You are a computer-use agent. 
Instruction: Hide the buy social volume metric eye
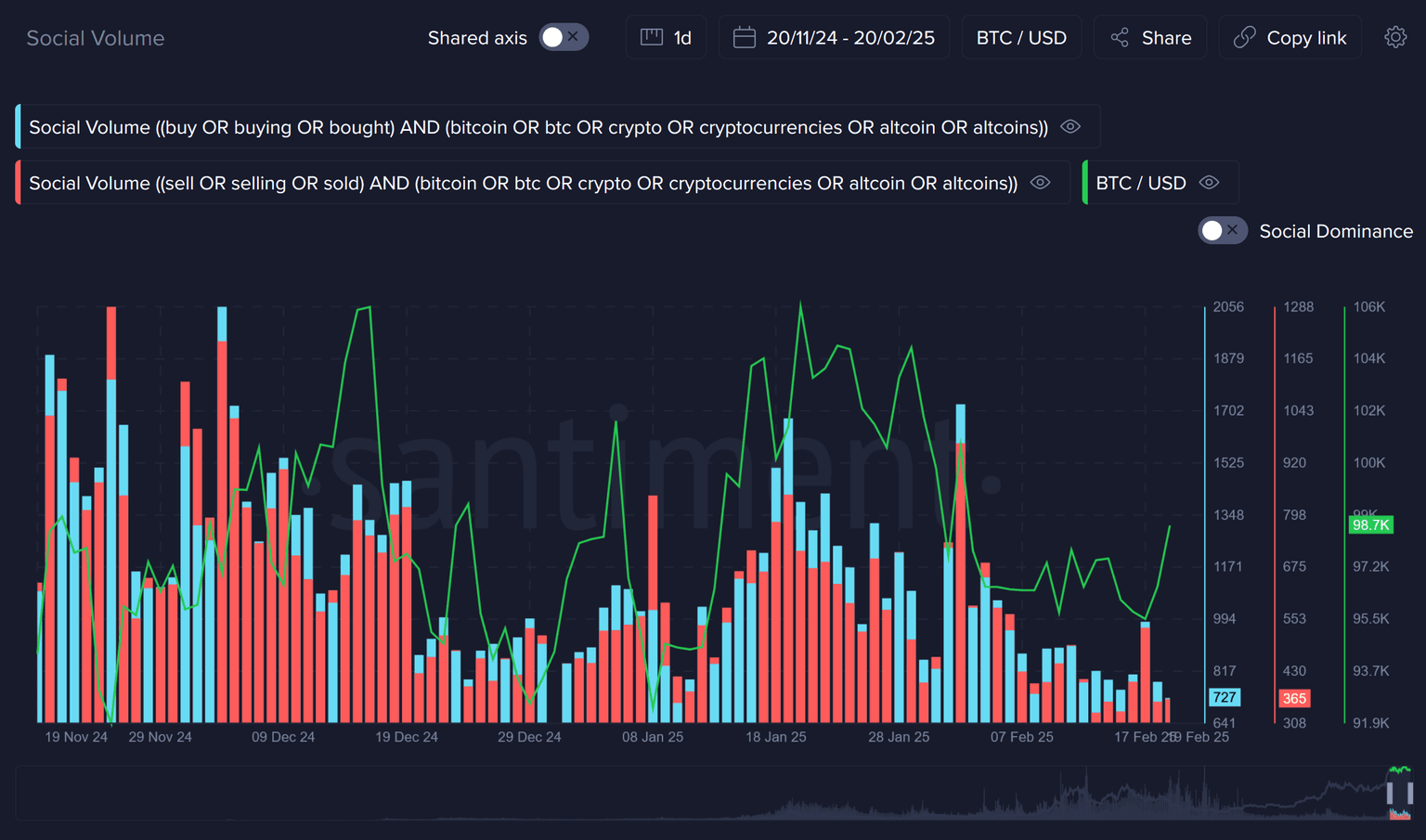[x=1070, y=127]
